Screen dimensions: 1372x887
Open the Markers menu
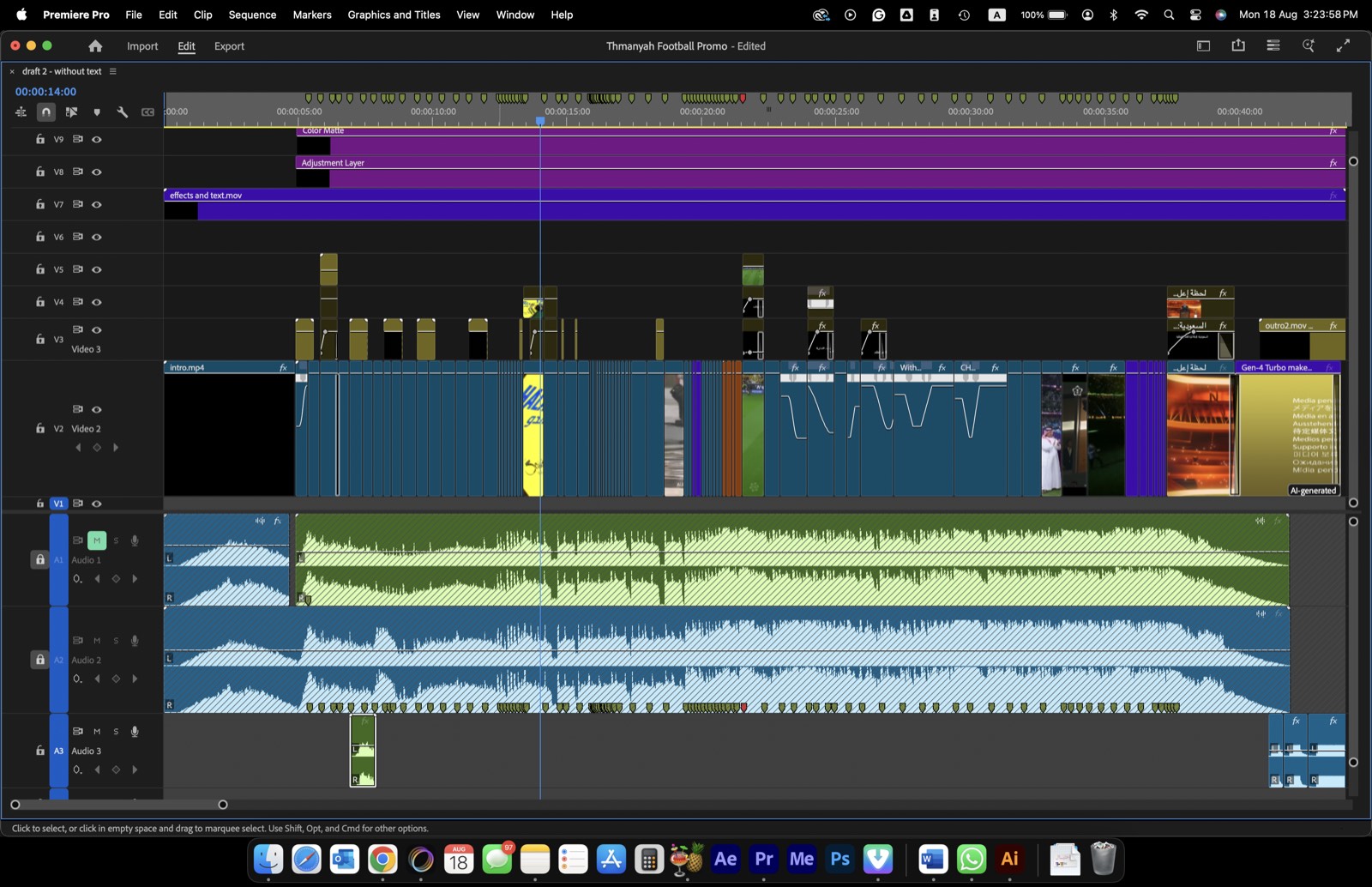coord(312,15)
